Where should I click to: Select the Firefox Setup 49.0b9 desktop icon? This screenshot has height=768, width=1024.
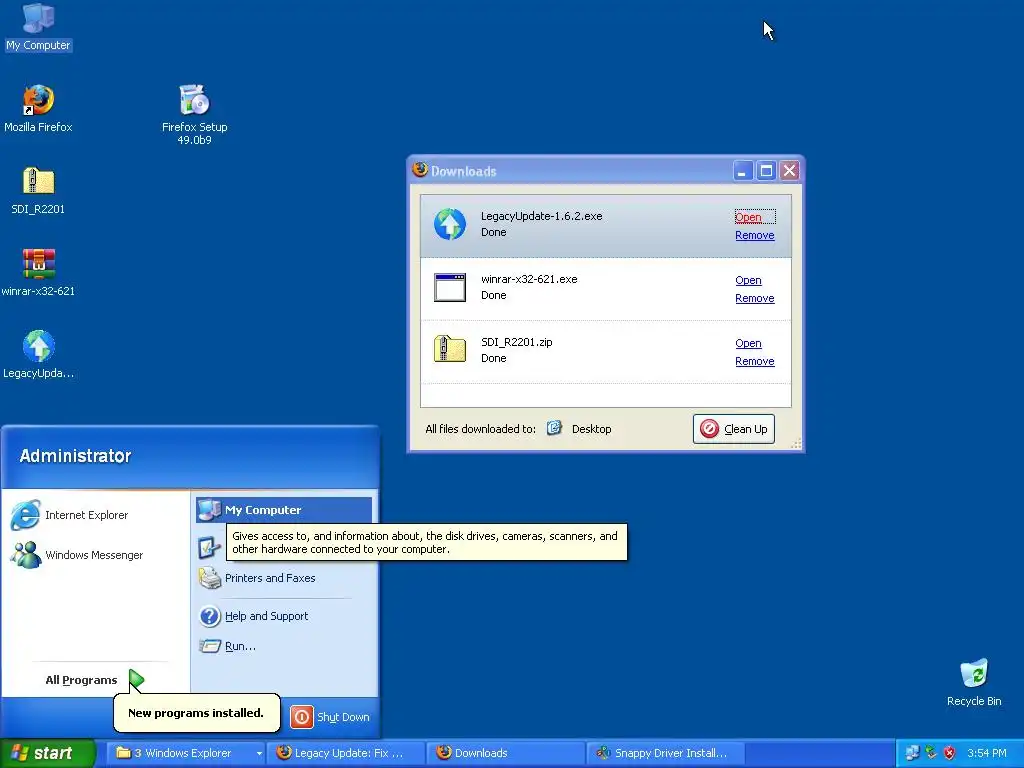point(195,114)
